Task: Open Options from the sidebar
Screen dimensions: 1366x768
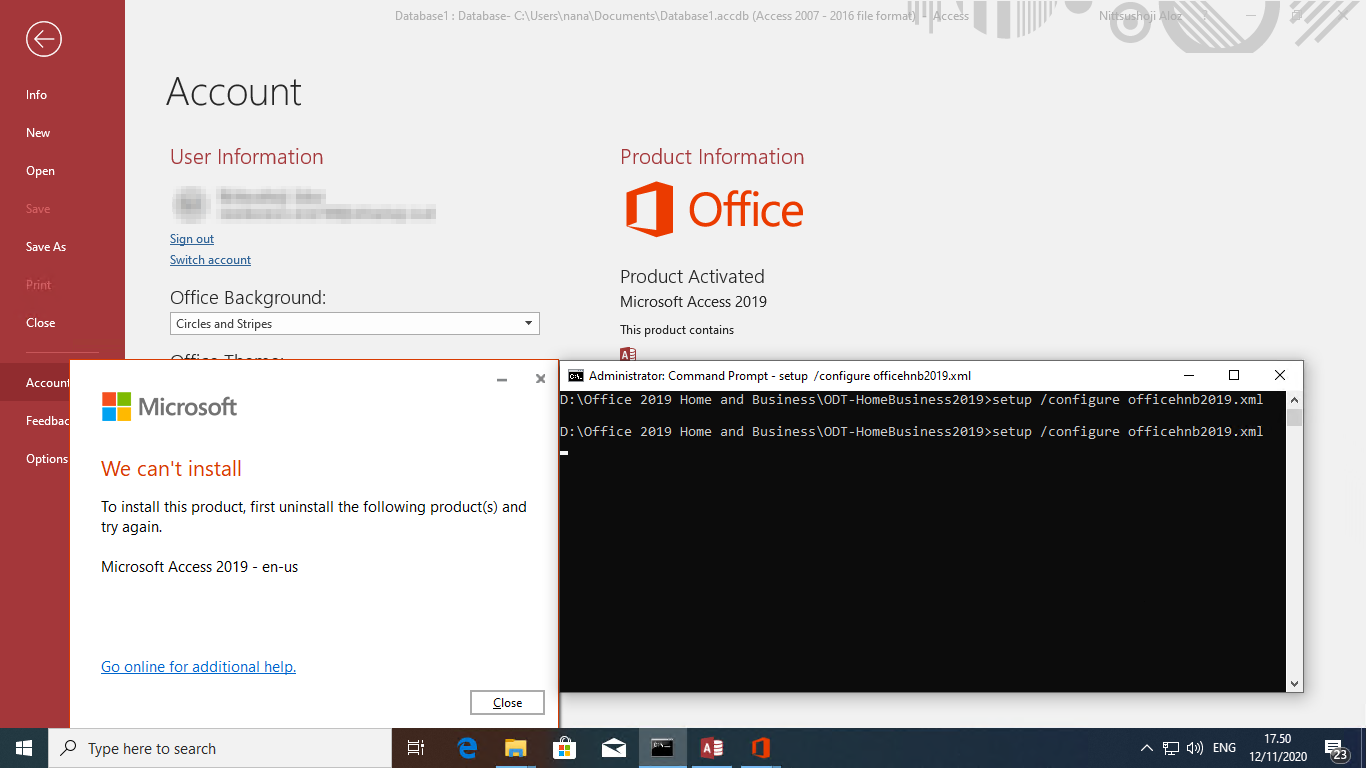Action: [47, 458]
